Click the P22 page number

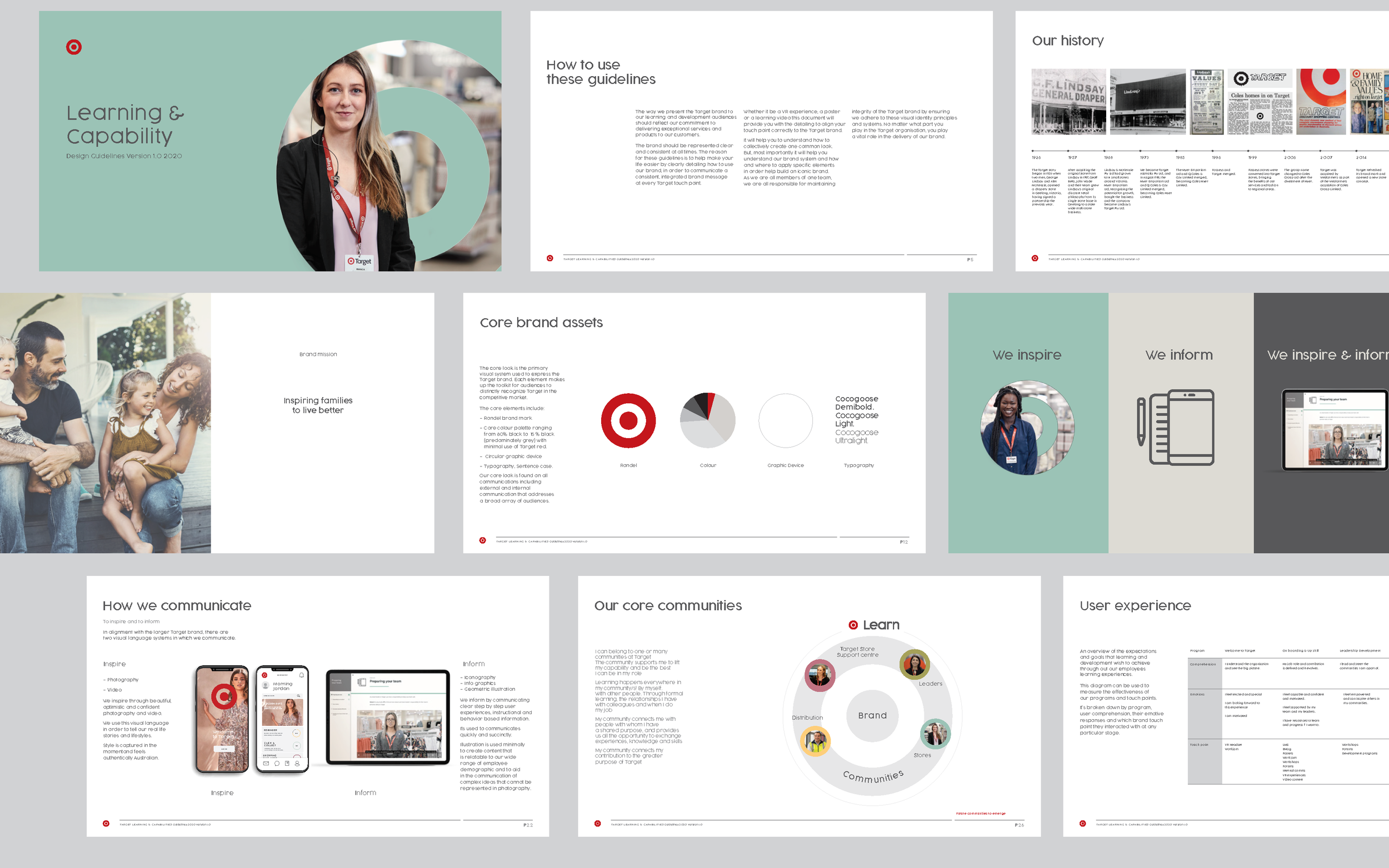coord(528,825)
